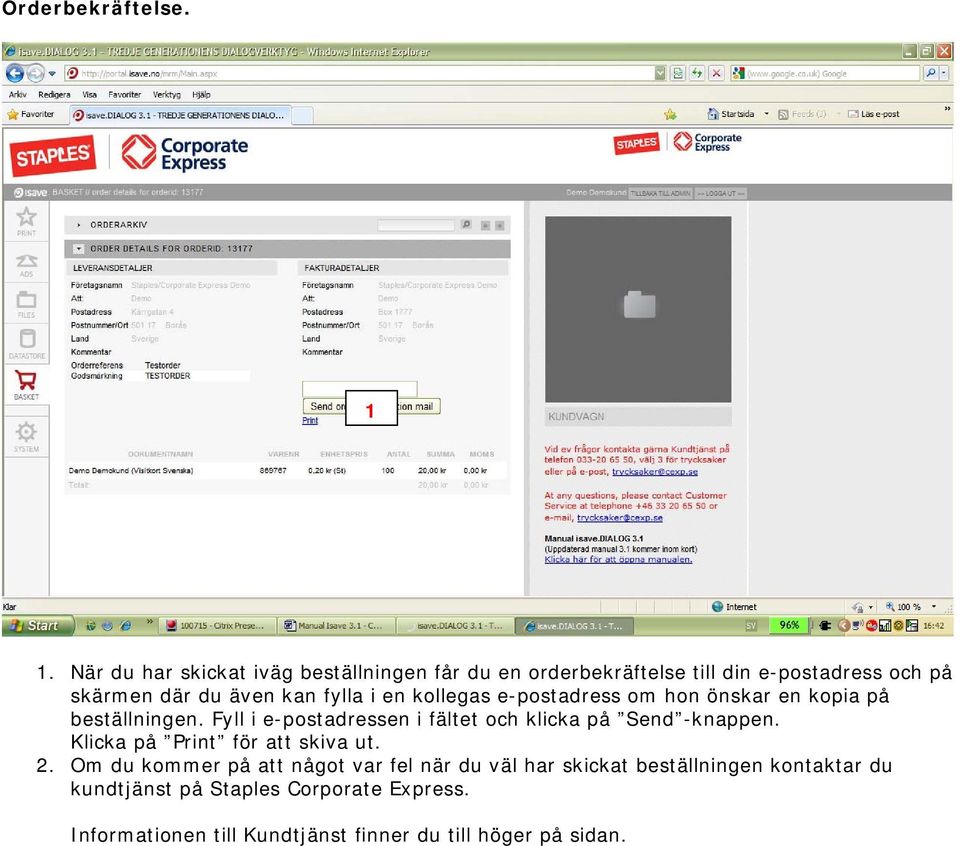
Task: Click the Print link
Action: click(x=310, y=421)
